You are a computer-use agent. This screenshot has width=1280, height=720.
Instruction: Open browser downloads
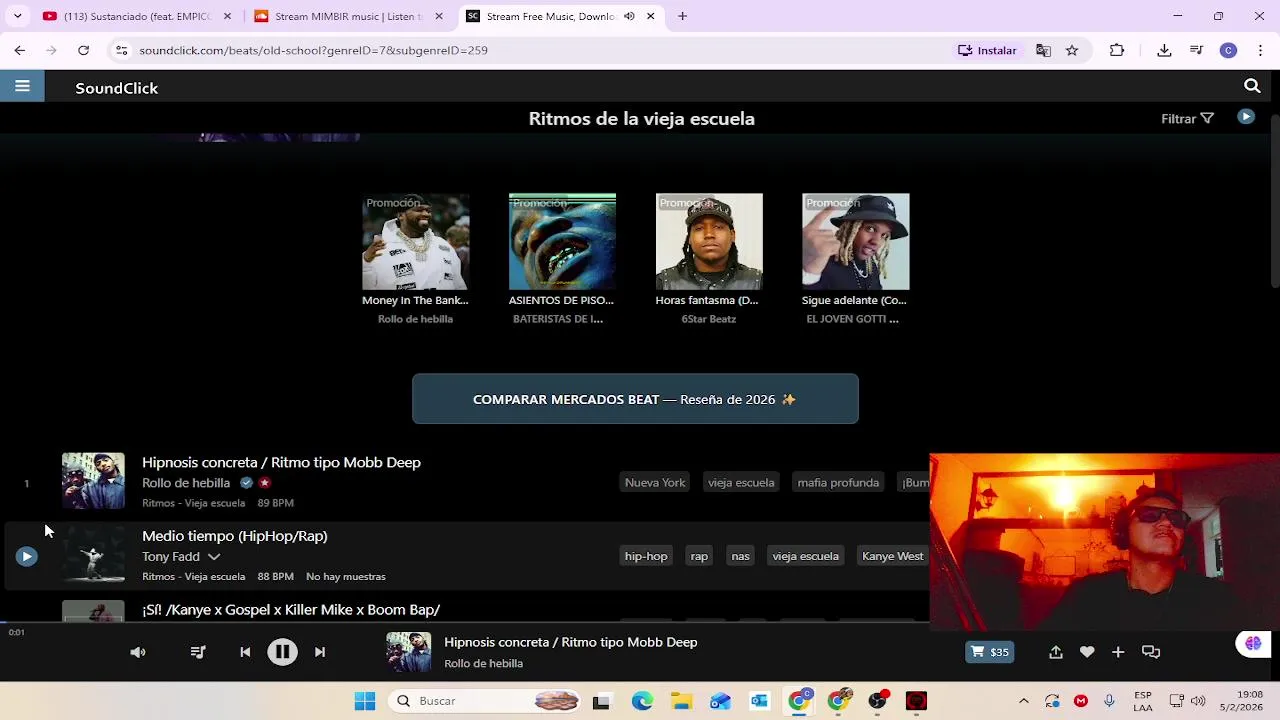pyautogui.click(x=1164, y=50)
